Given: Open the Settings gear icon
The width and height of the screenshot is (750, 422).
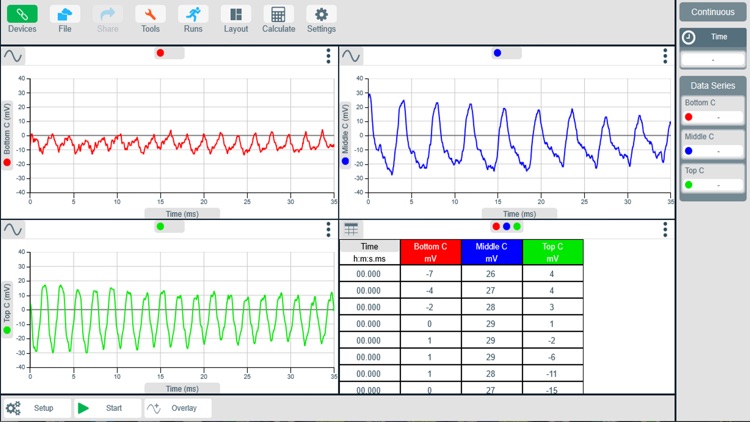Looking at the screenshot, I should pyautogui.click(x=321, y=15).
